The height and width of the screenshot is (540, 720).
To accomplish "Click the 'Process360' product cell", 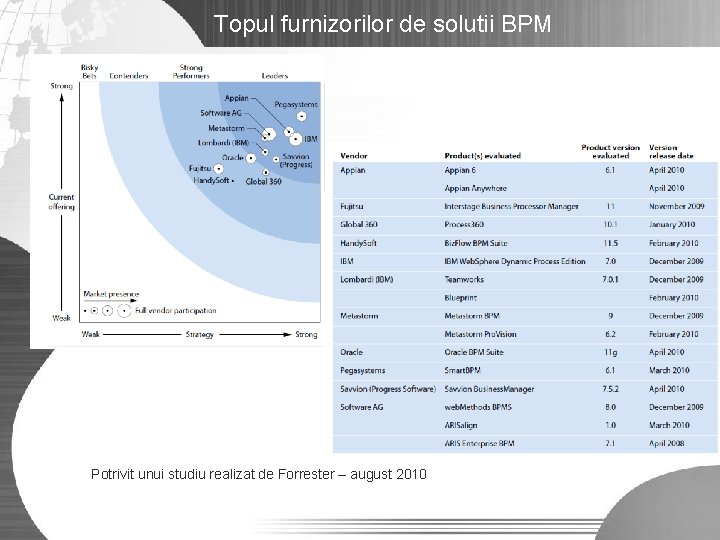I will 464,225.
